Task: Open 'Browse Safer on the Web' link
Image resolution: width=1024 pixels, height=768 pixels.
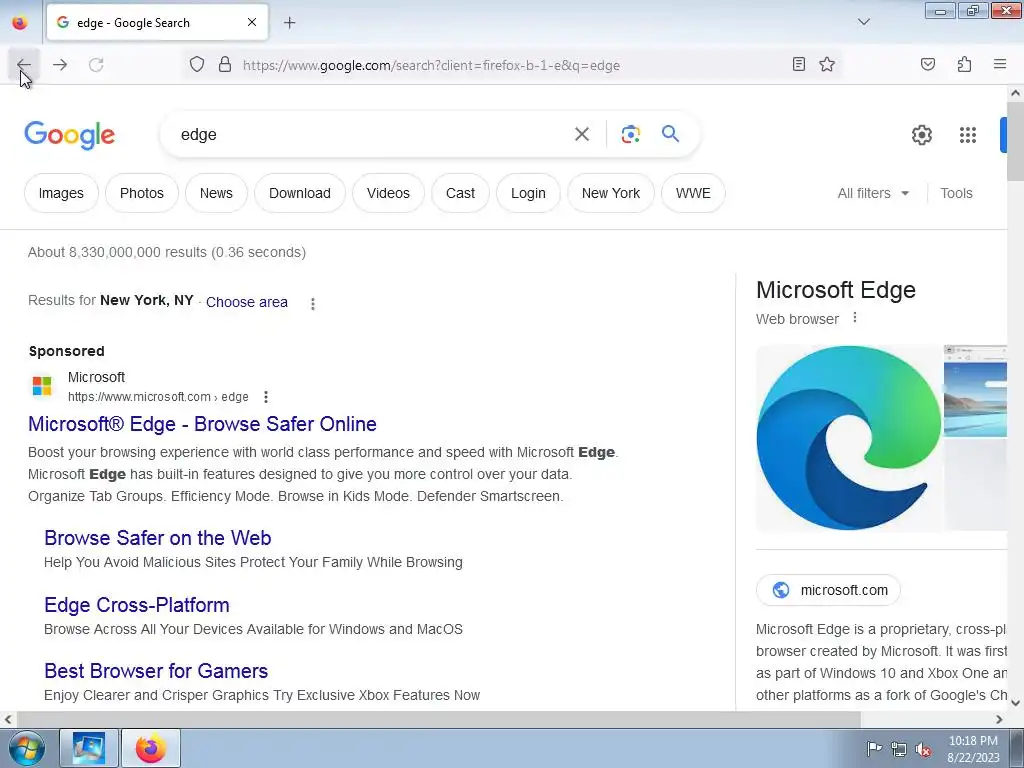Action: coord(157,537)
